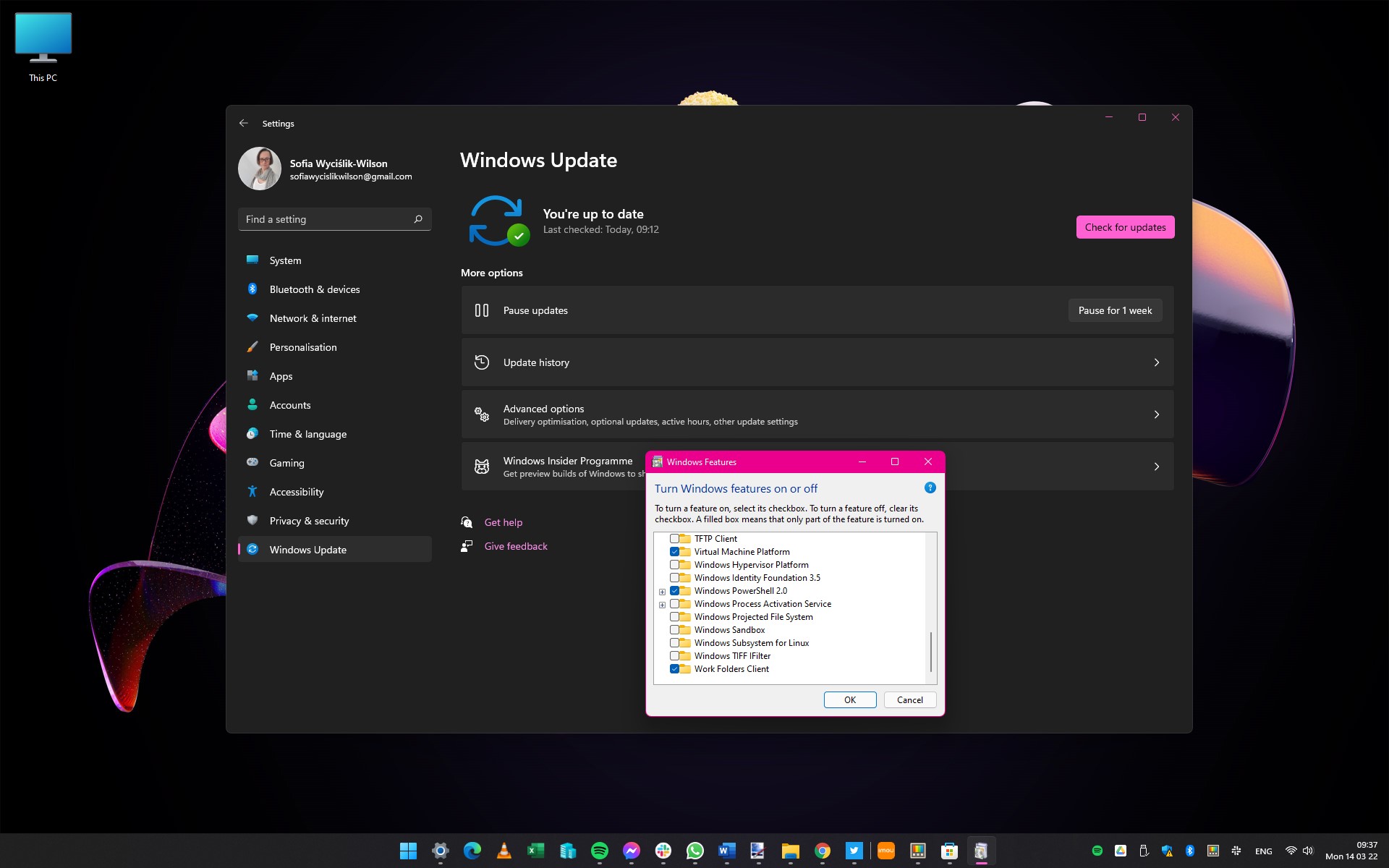
Task: Open Advanced options settings entry
Action: 815,414
